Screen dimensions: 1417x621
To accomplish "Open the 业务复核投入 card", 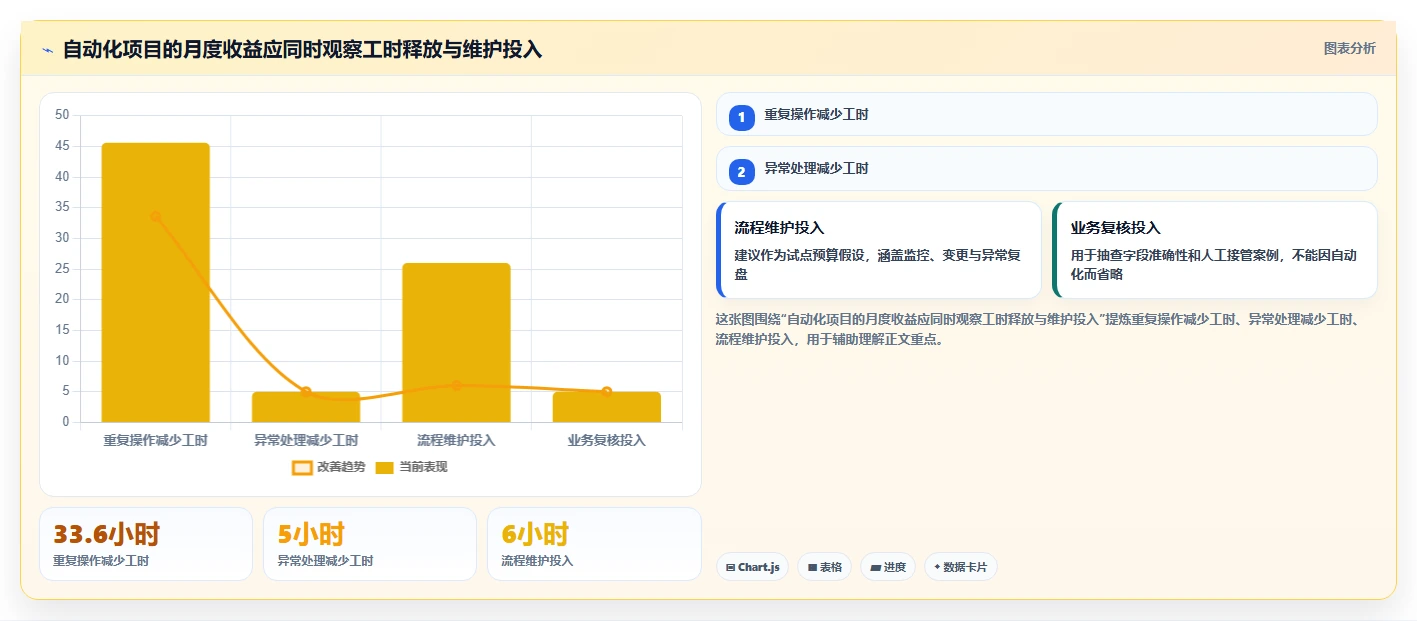I will pos(1215,250).
